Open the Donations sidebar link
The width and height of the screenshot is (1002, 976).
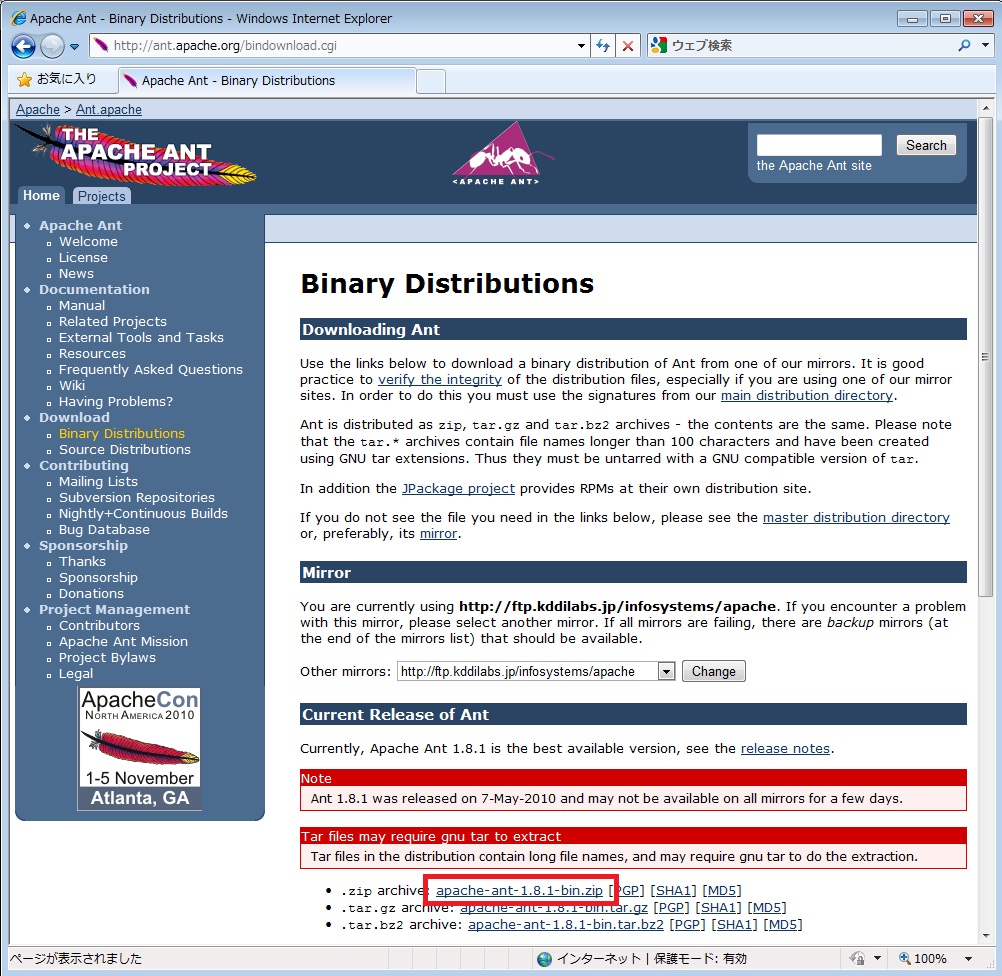[91, 593]
